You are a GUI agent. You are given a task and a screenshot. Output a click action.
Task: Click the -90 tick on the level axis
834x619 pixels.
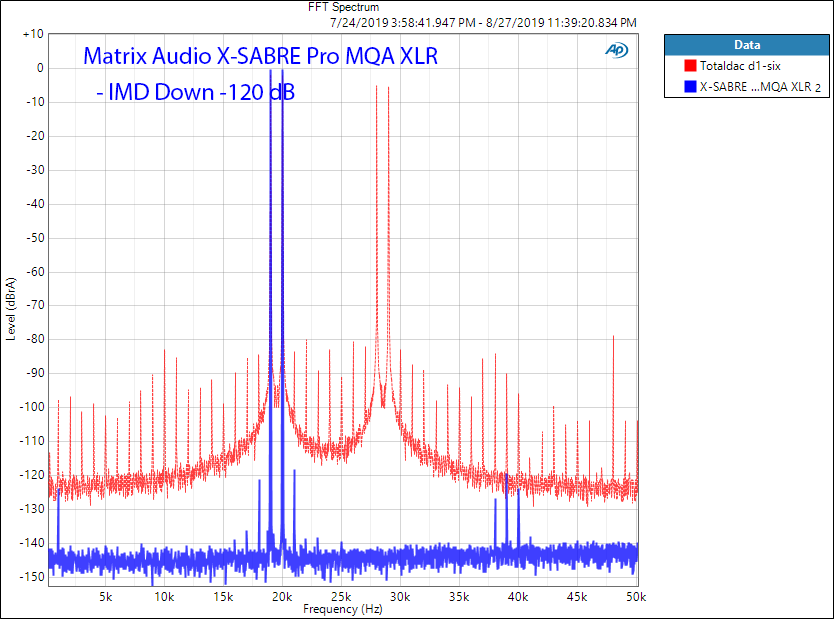pyautogui.click(x=35, y=373)
